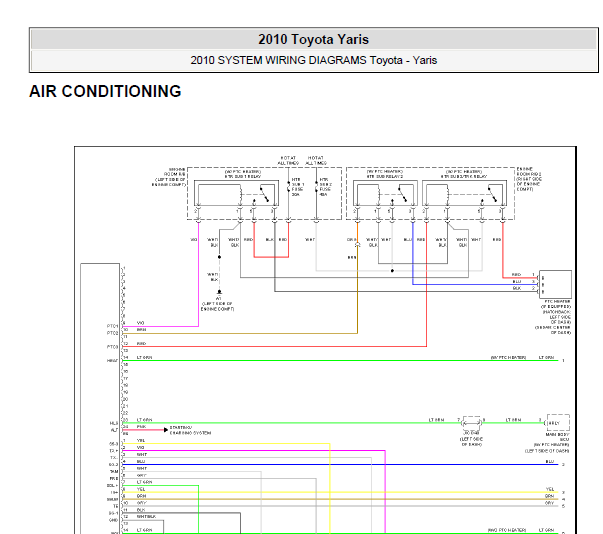Click the "2010 SYSTEM WIRING DIAGRAMS Toyota - Yaris" subtitle
The image size is (603, 534).
pos(313,60)
